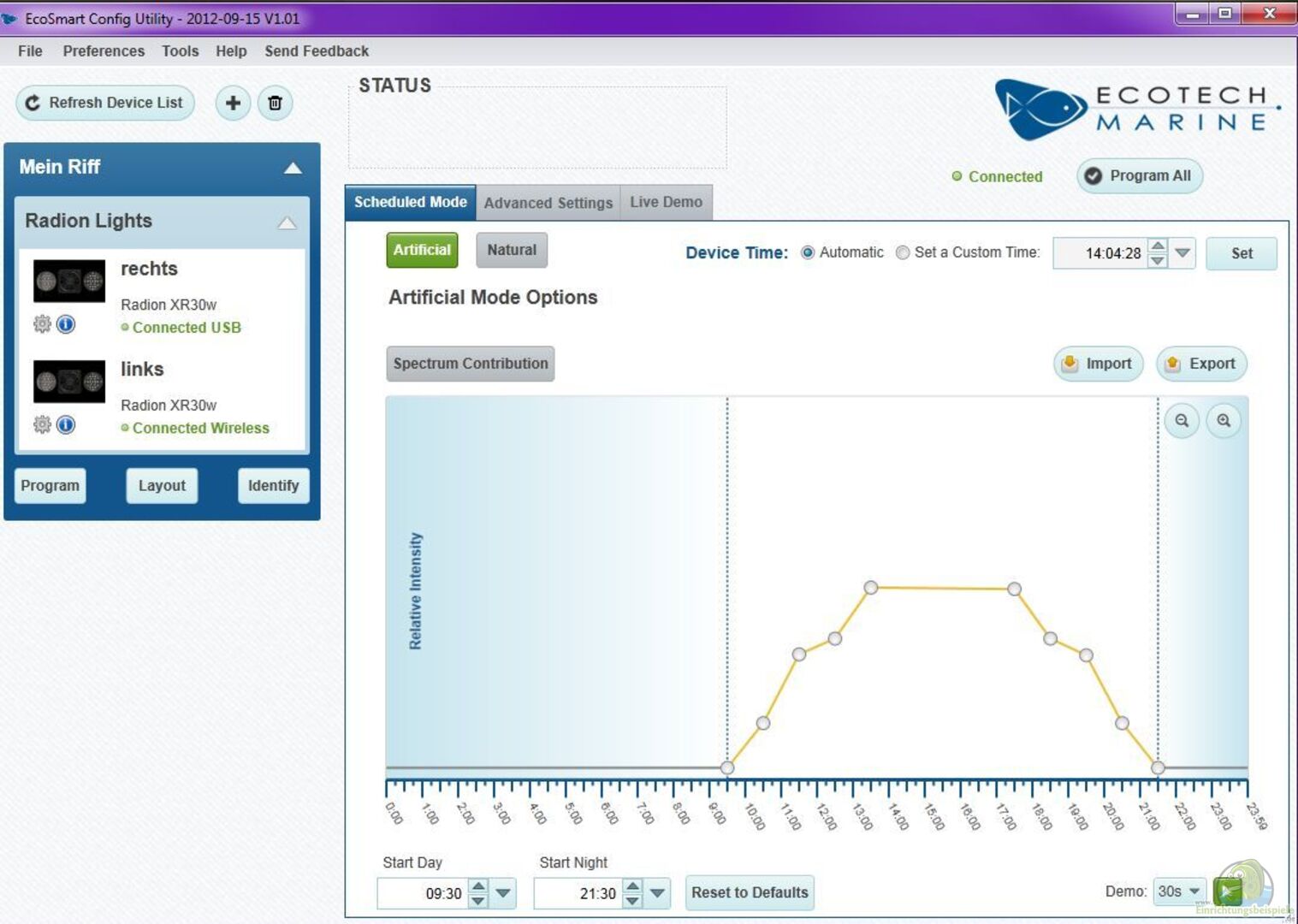The height and width of the screenshot is (924, 1298).
Task: Click the delete device trash icon
Action: click(x=276, y=104)
